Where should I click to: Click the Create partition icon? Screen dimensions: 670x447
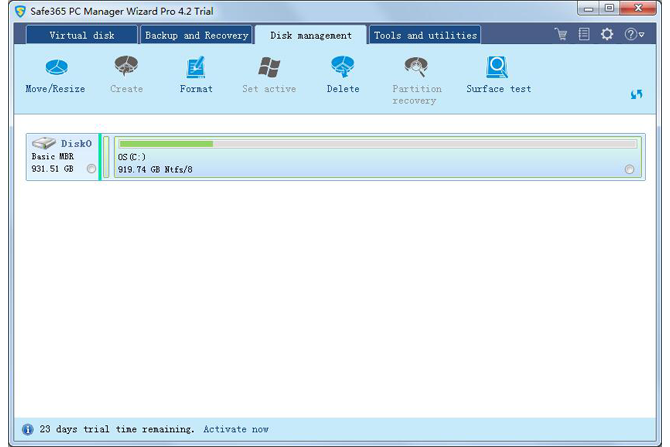[x=126, y=66]
